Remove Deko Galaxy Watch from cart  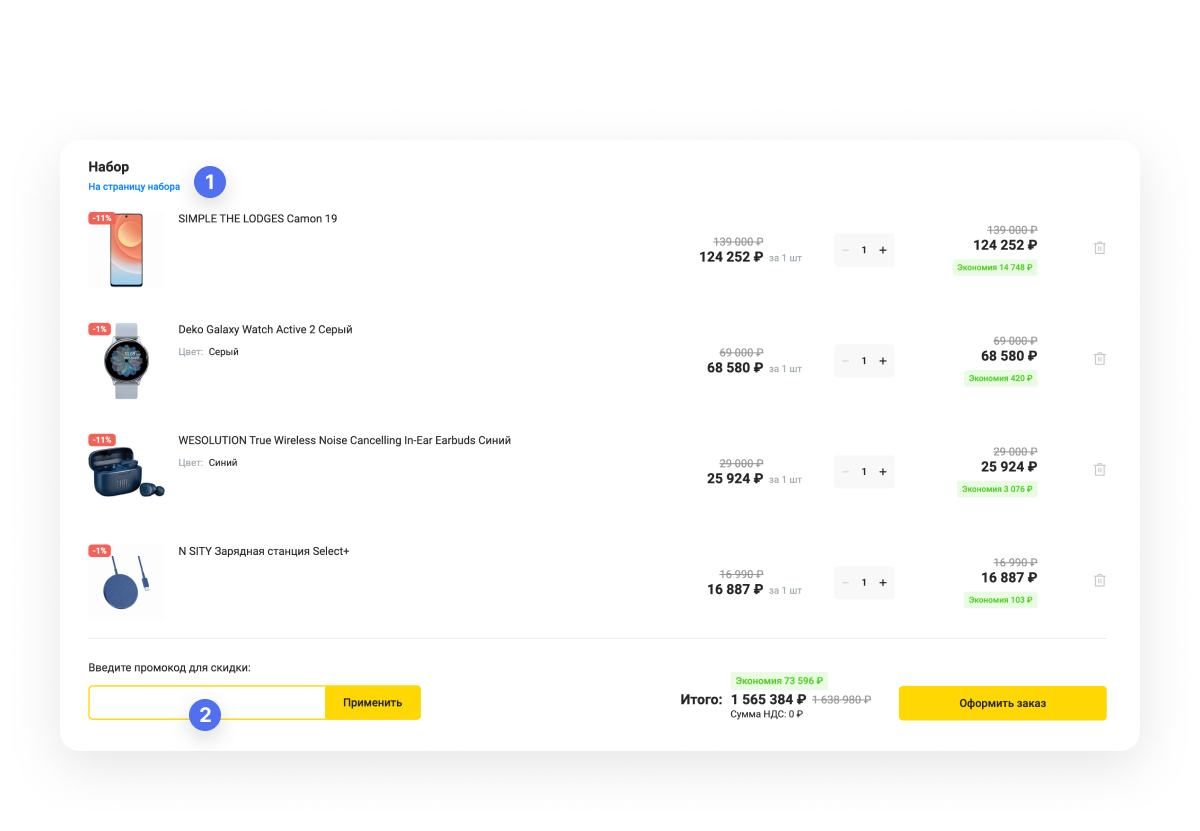pos(1100,358)
